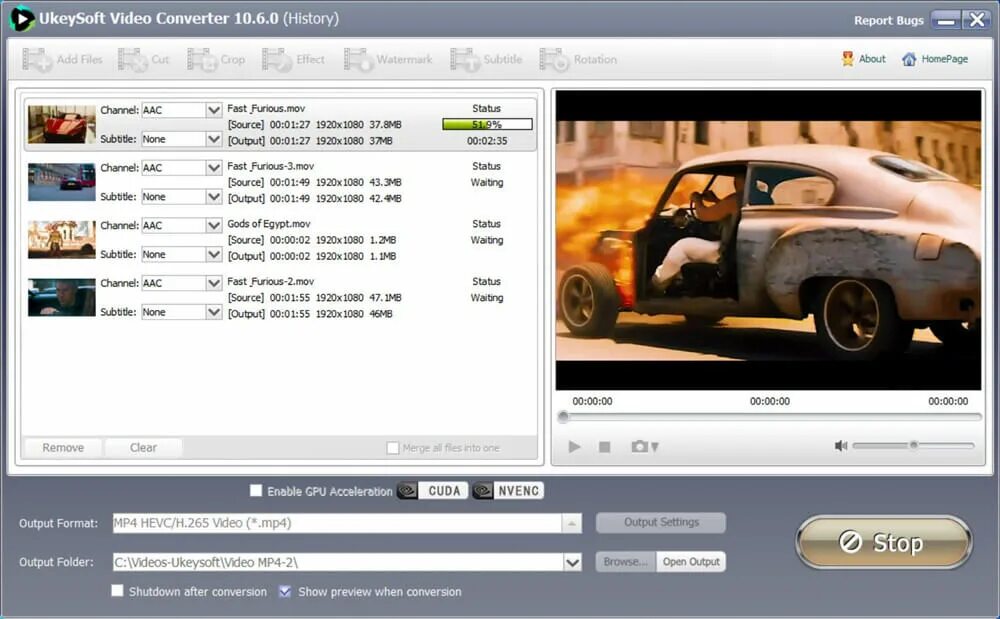
Task: Expand Channel dropdown for Fast_Furious-2.mov
Action: (x=214, y=282)
